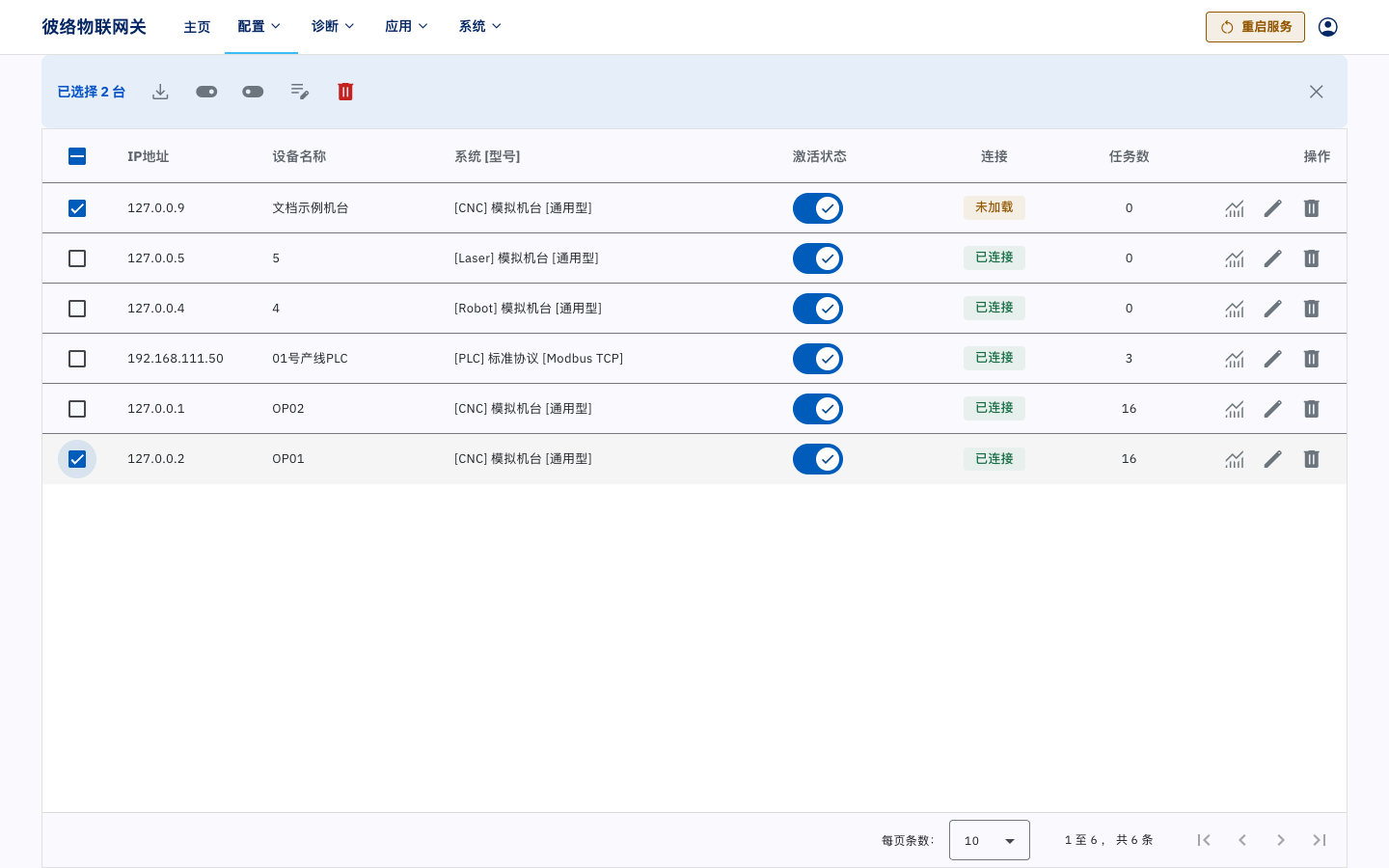Open the rows-per-page dropdown showing 10
1389x868 pixels.
[990, 840]
